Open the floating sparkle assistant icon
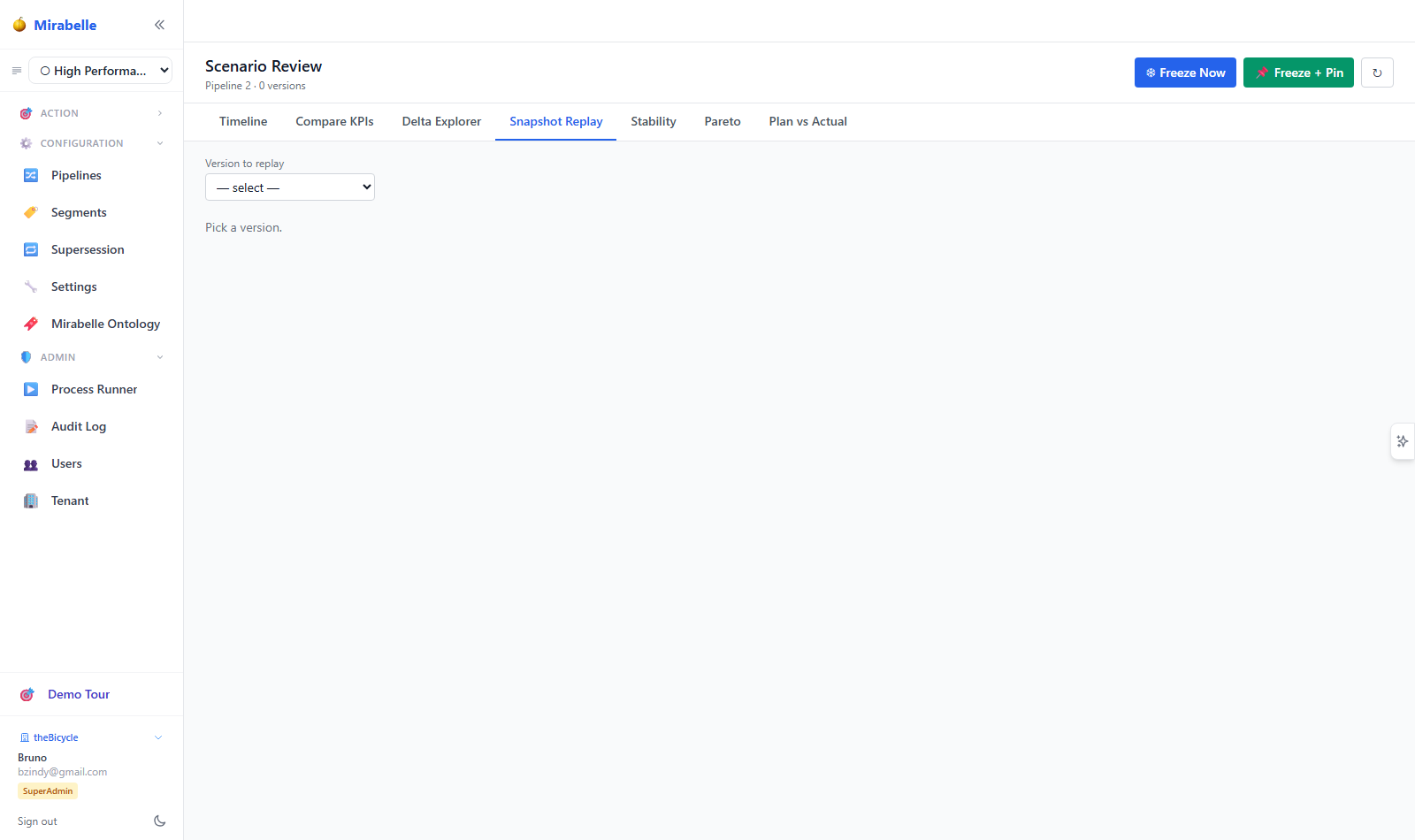The width and height of the screenshot is (1415, 840). pyautogui.click(x=1403, y=441)
